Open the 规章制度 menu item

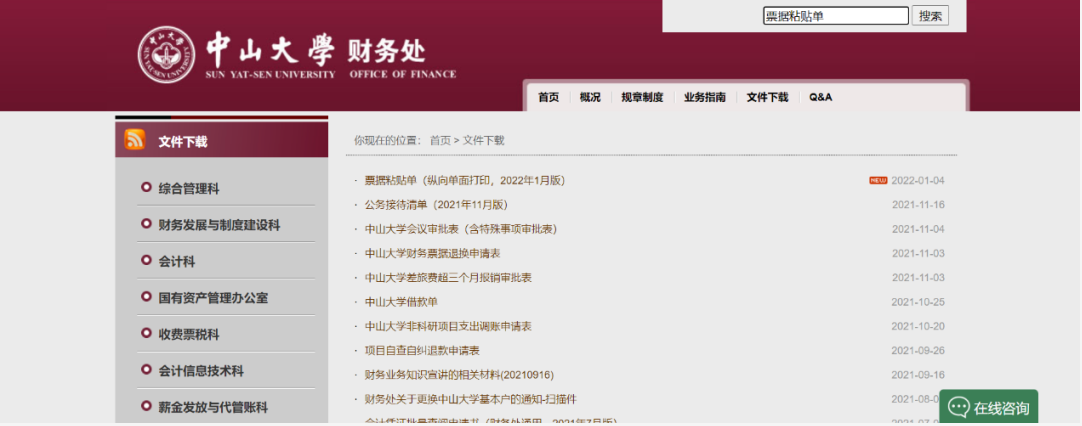(x=641, y=97)
